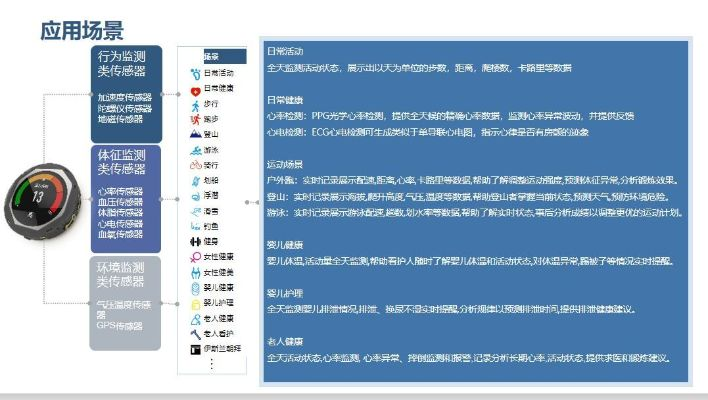The height and width of the screenshot is (400, 708).
Task: Click the 老人看护 icon
Action: tap(195, 333)
